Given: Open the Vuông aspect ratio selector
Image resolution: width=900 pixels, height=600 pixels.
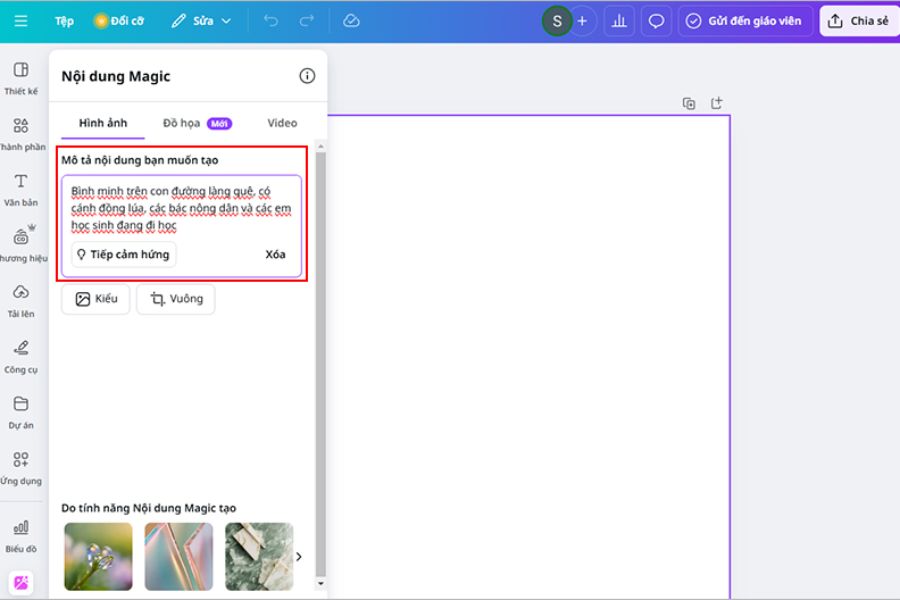Looking at the screenshot, I should pyautogui.click(x=176, y=299).
